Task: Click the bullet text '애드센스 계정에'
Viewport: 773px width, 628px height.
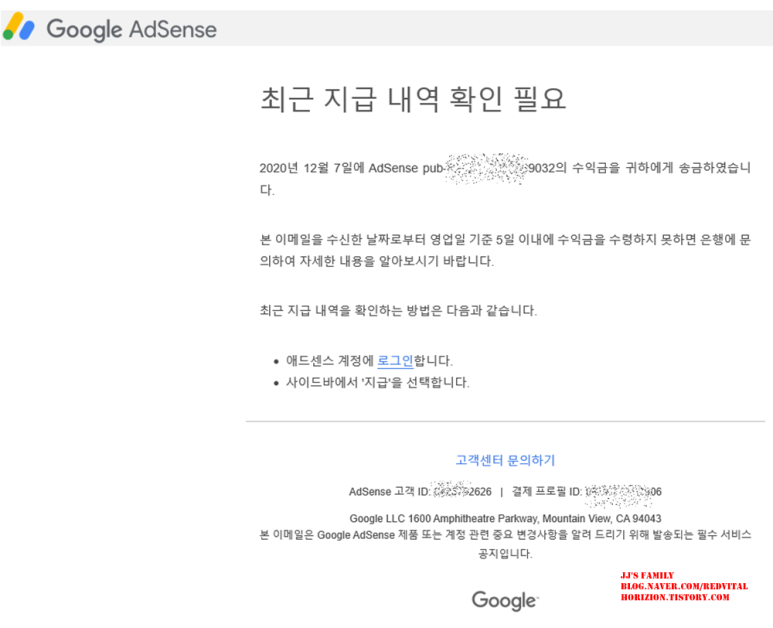Action: point(330,361)
